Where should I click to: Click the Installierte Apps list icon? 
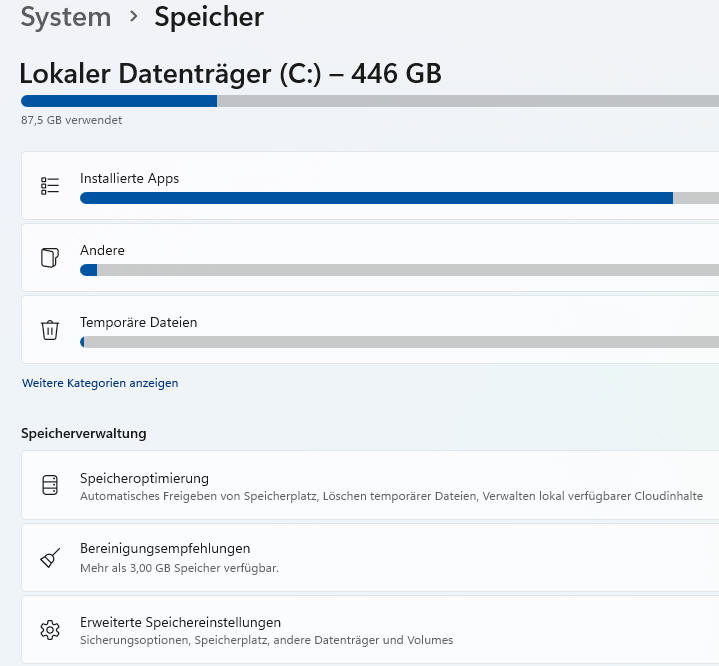pos(50,186)
